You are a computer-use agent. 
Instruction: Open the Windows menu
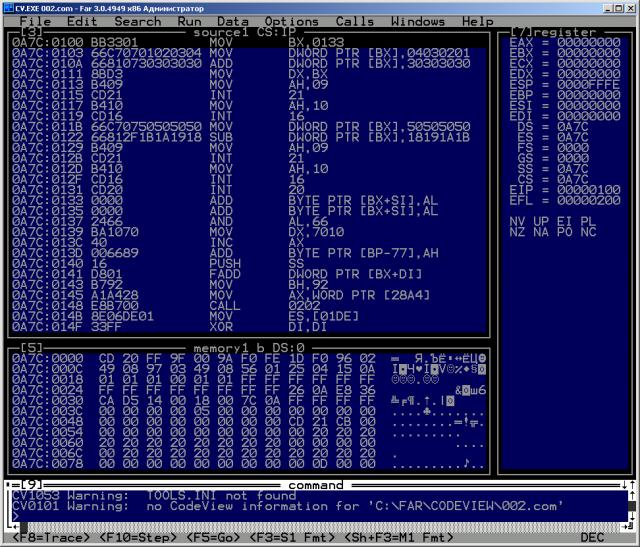418,21
